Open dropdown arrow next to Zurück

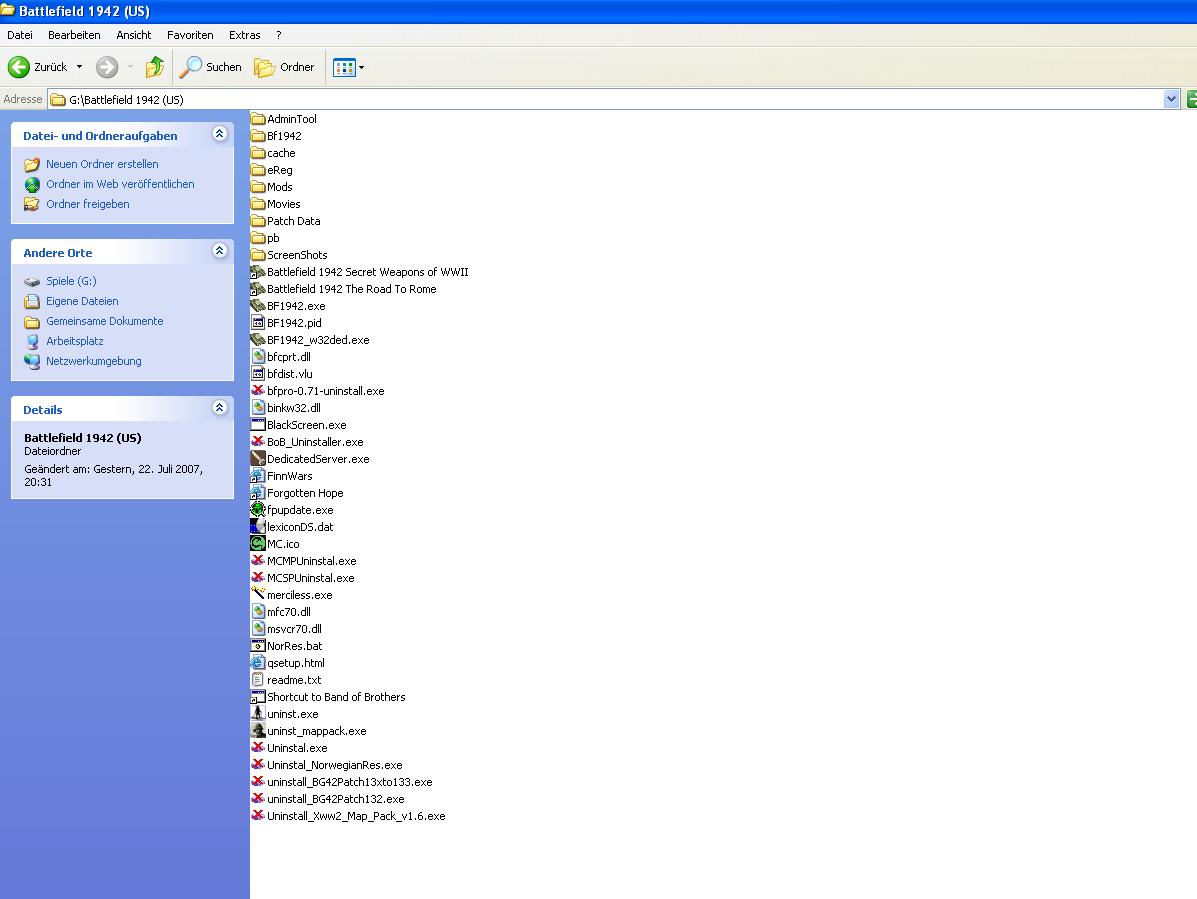tap(79, 67)
